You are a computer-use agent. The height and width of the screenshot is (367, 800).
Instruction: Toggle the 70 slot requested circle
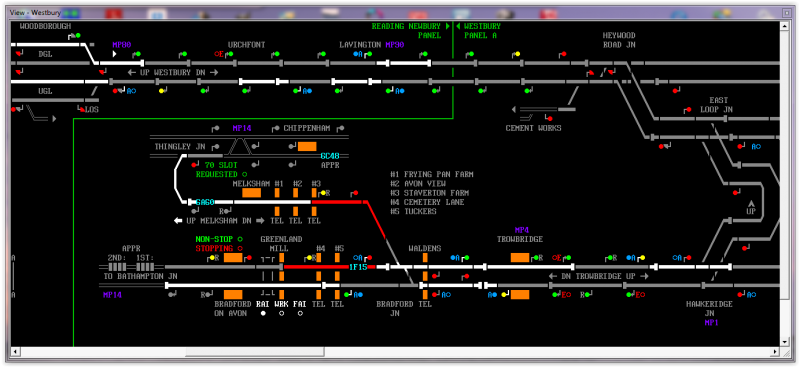[x=244, y=174]
